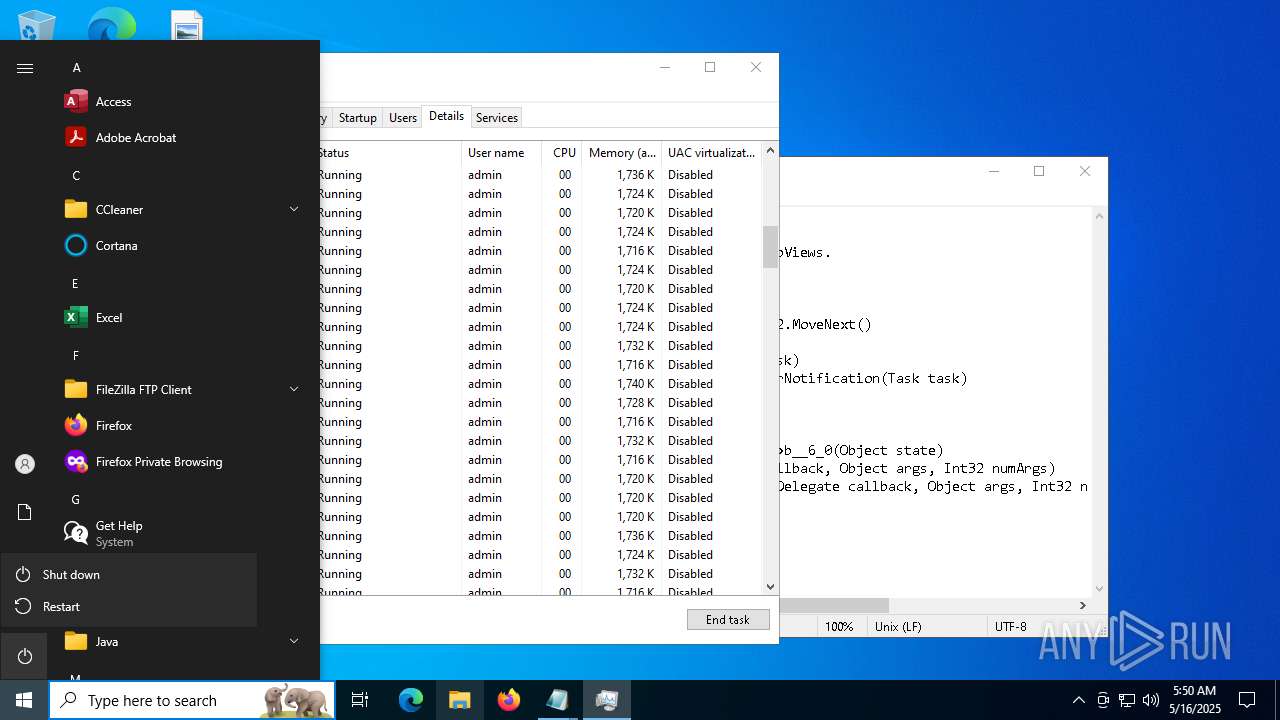The width and height of the screenshot is (1280, 720).
Task: Click the letter G header in app list
Action: 76,500
